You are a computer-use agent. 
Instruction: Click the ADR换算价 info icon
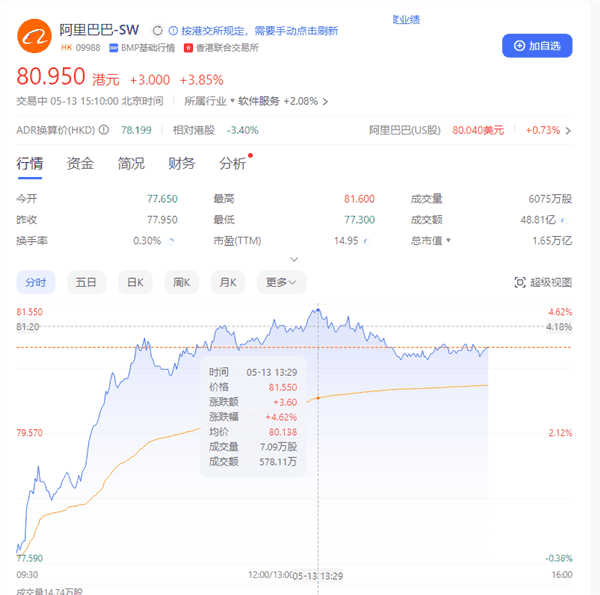[104, 130]
